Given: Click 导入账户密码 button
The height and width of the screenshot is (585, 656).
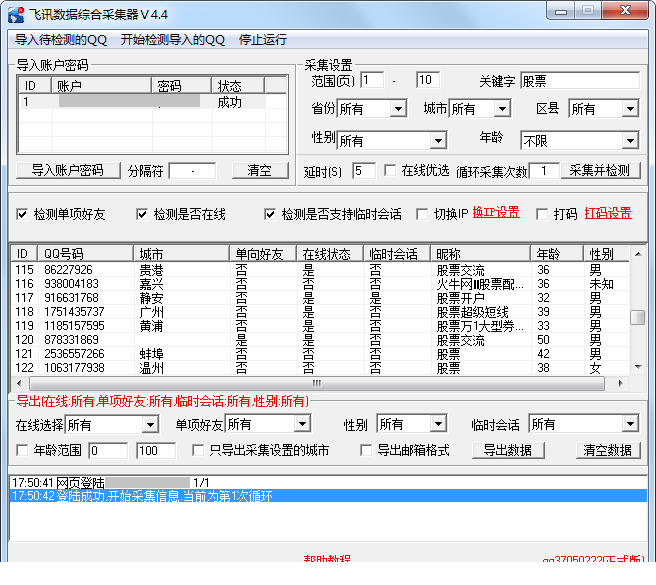Looking at the screenshot, I should click(68, 170).
